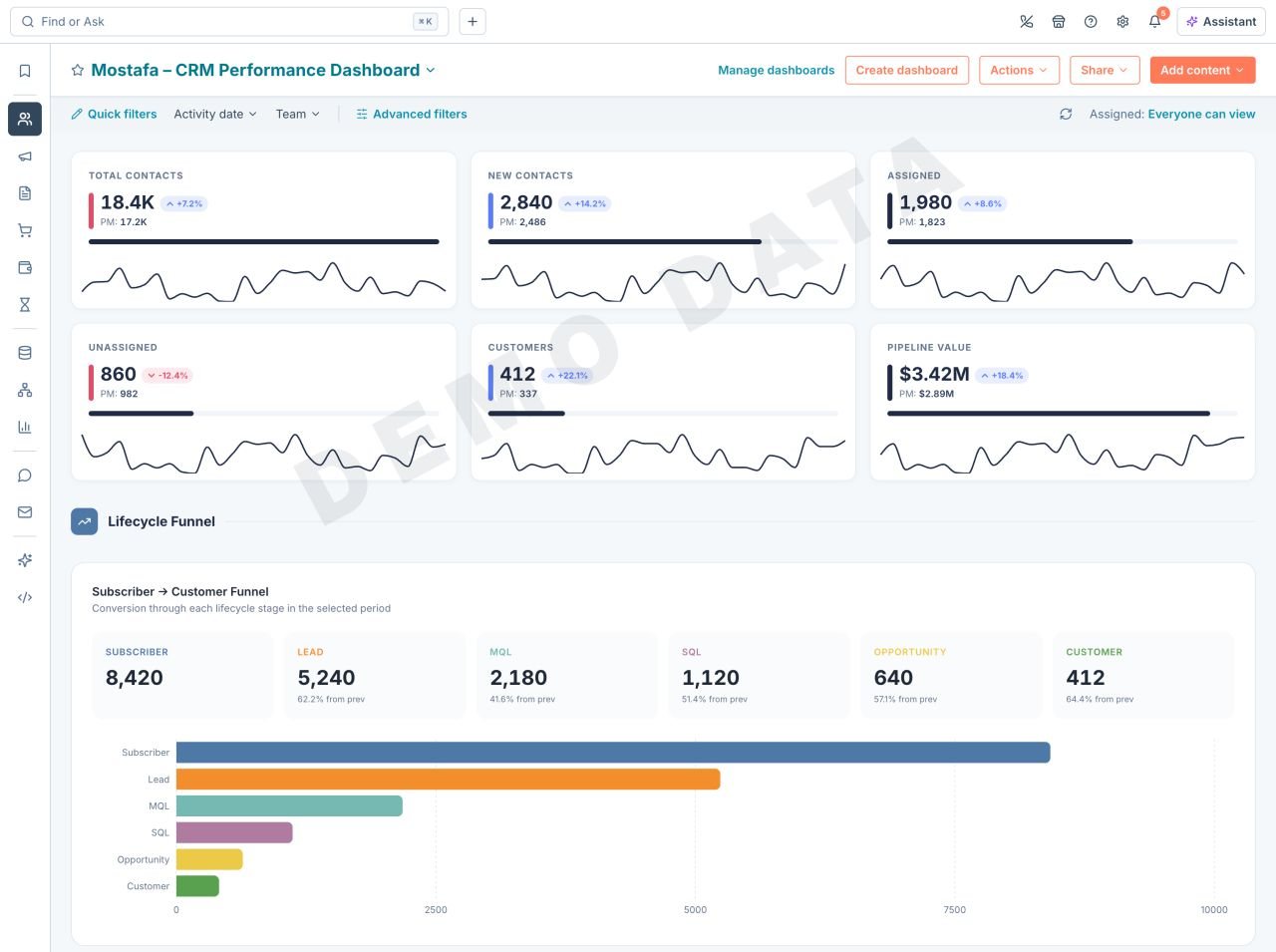Screen dimensions: 1276x952
Task: Click the Create dashboard button
Action: [x=907, y=70]
